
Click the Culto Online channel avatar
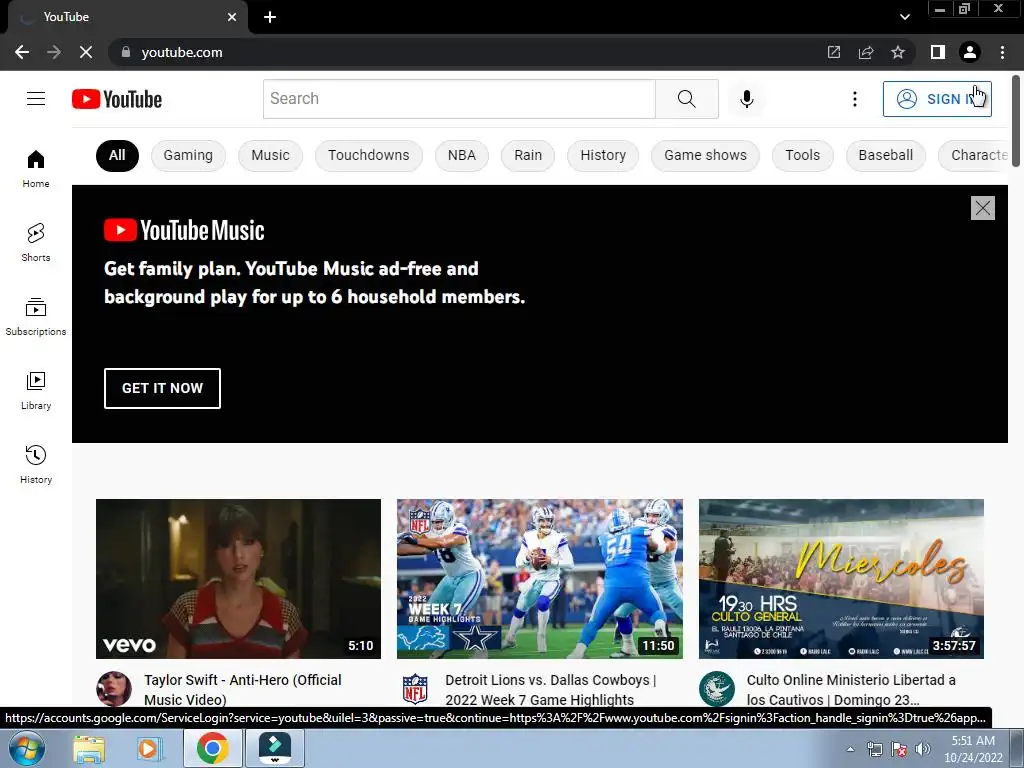point(716,688)
